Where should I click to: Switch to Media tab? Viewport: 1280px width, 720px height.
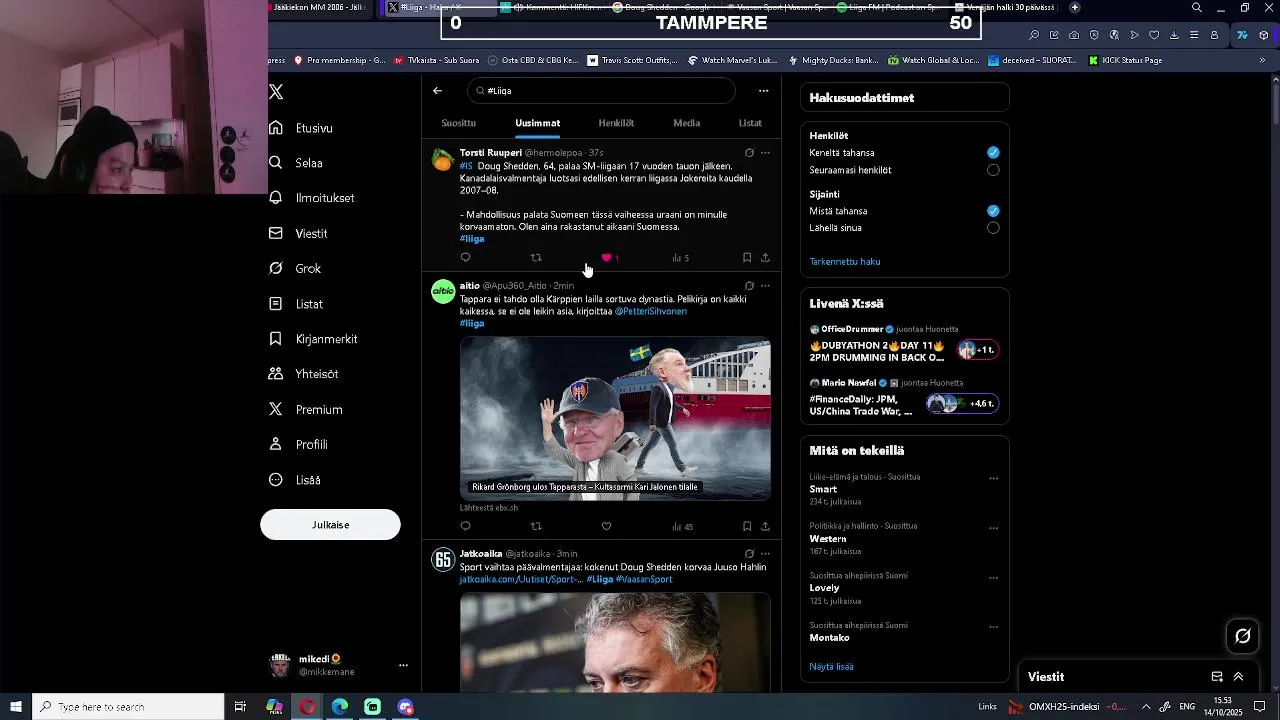coord(687,123)
